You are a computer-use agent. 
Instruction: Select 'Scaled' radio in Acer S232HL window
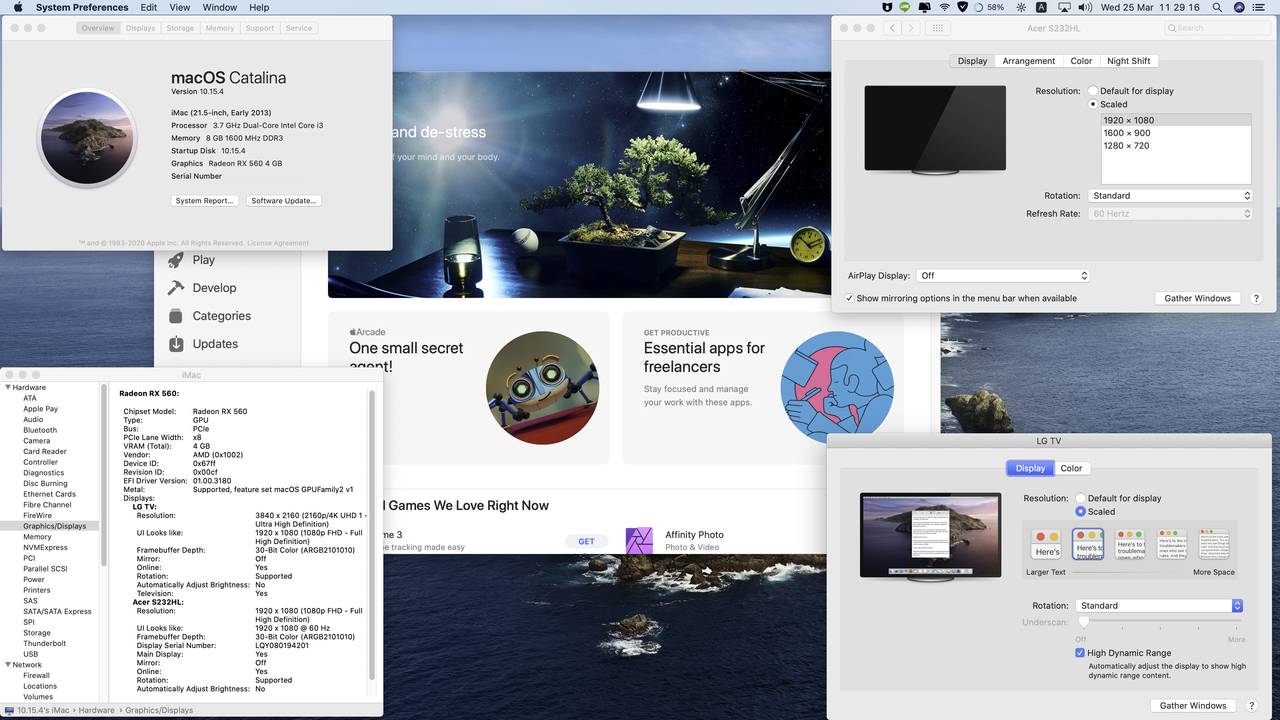pos(1093,104)
